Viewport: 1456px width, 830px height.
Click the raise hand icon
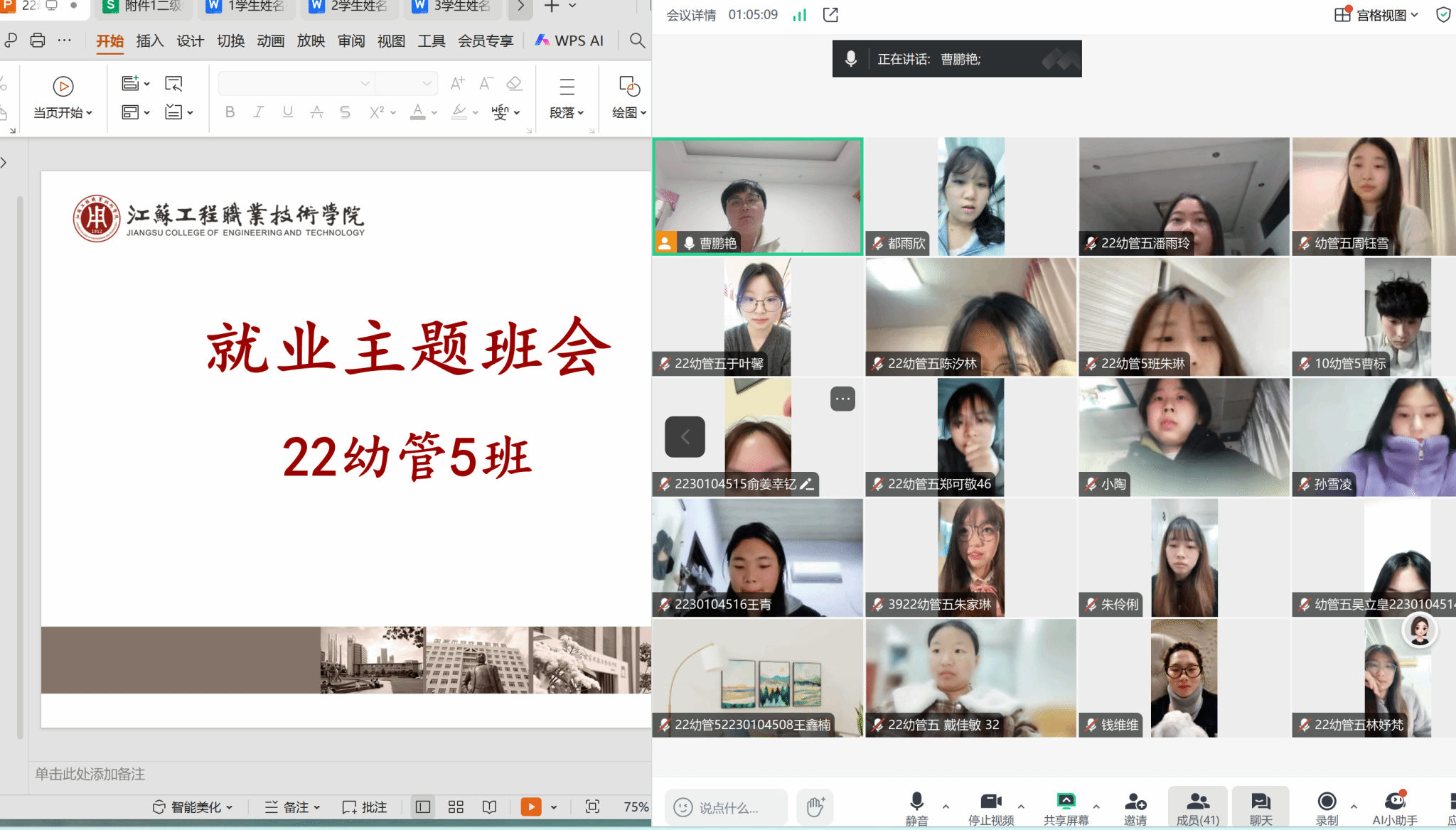pos(815,807)
